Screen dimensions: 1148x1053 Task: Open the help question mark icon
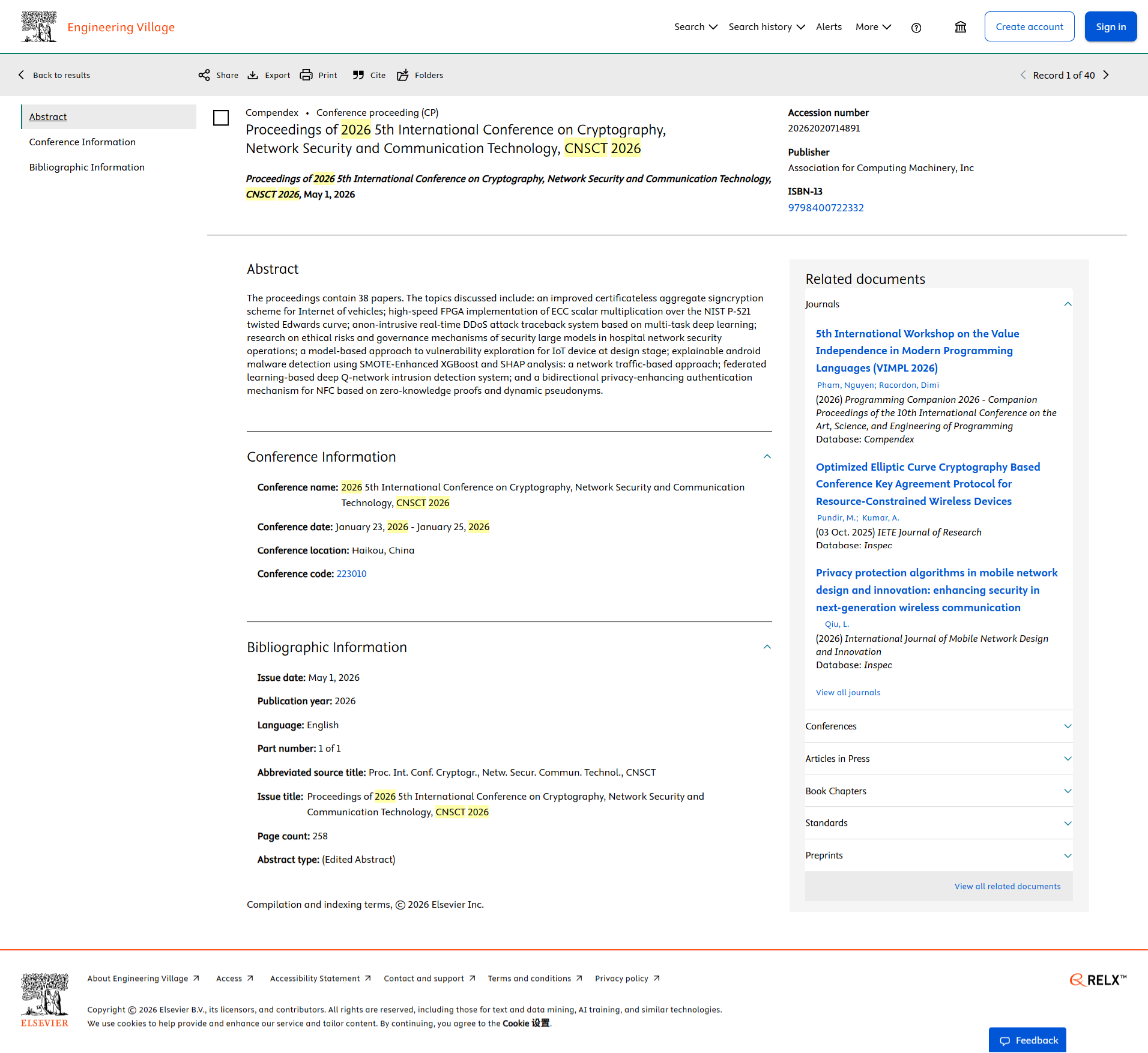click(x=916, y=28)
